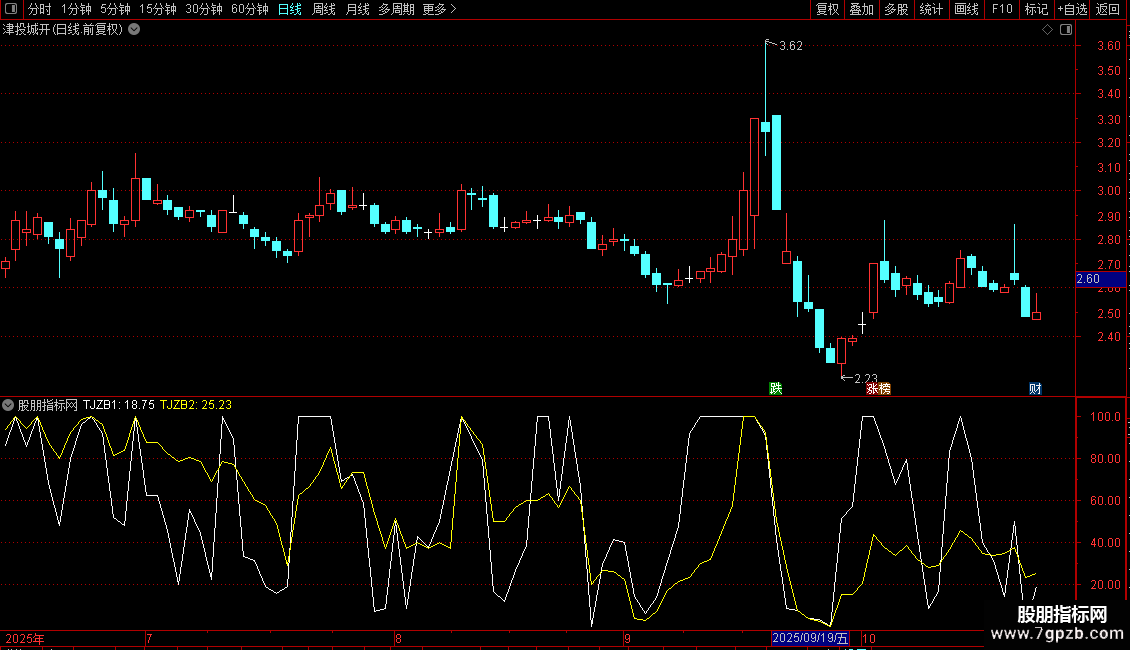Open the 多周期 multi-period view
The width and height of the screenshot is (1130, 650).
[x=396, y=9]
